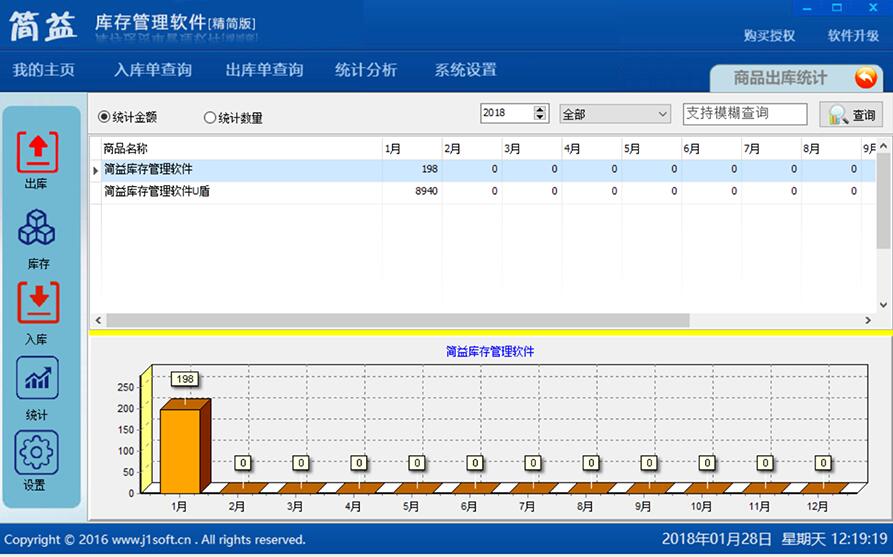Select the 统计数量 radio button

[210, 118]
